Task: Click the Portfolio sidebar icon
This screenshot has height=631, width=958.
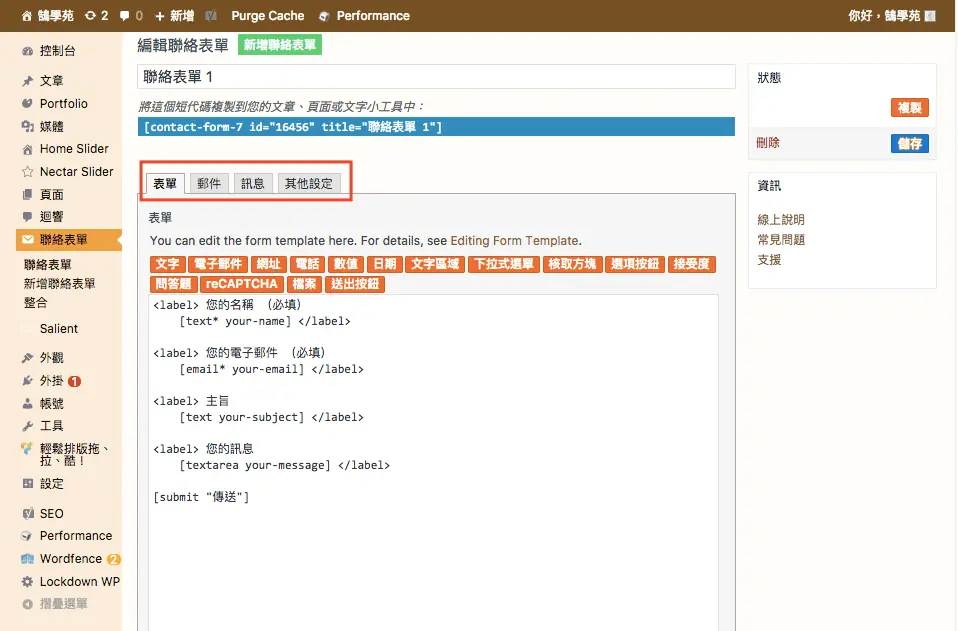Action: 27,103
